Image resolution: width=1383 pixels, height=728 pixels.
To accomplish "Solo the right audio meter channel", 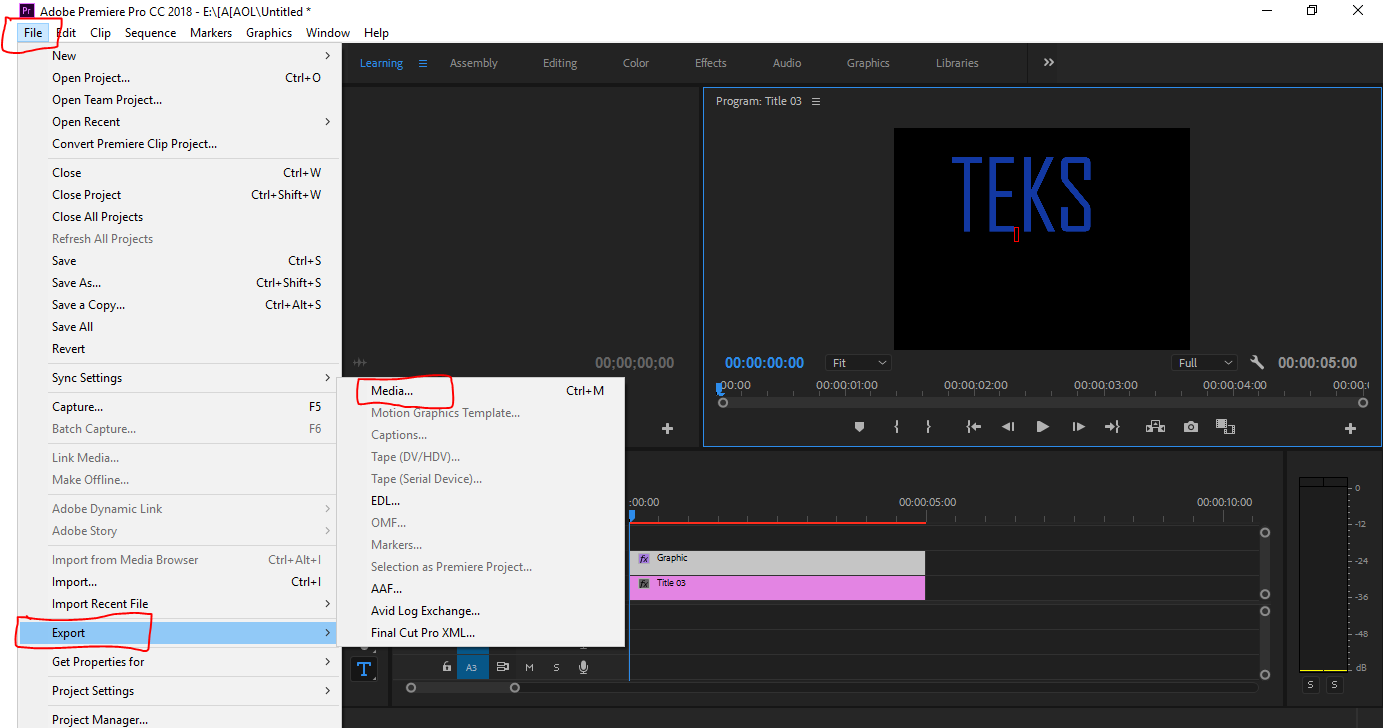I will [1336, 685].
